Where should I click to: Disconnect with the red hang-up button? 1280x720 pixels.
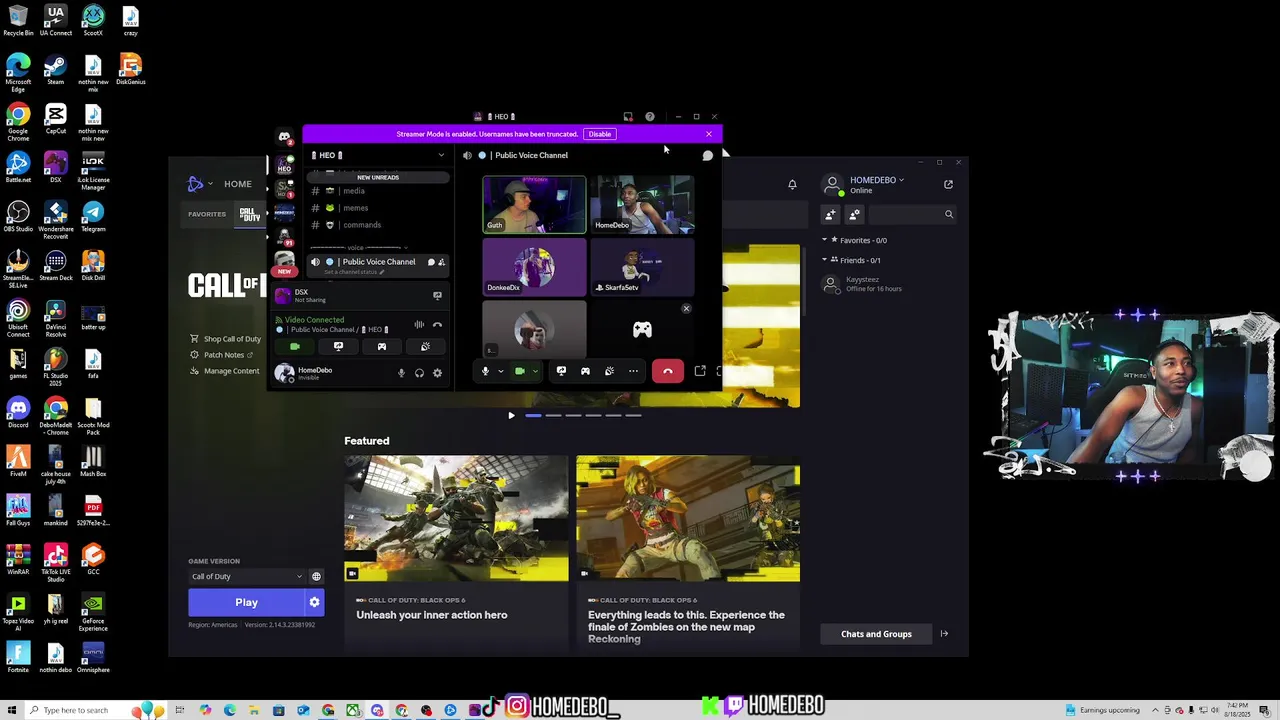coord(668,371)
